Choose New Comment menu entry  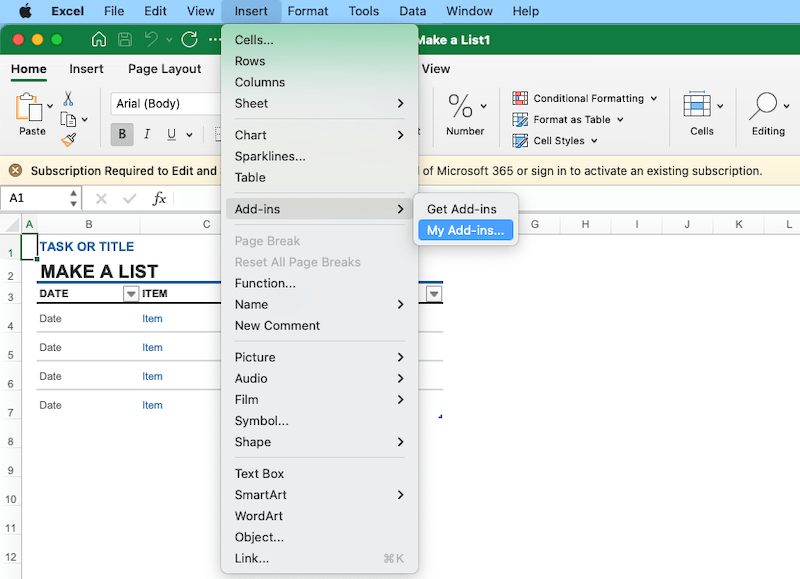click(x=319, y=325)
